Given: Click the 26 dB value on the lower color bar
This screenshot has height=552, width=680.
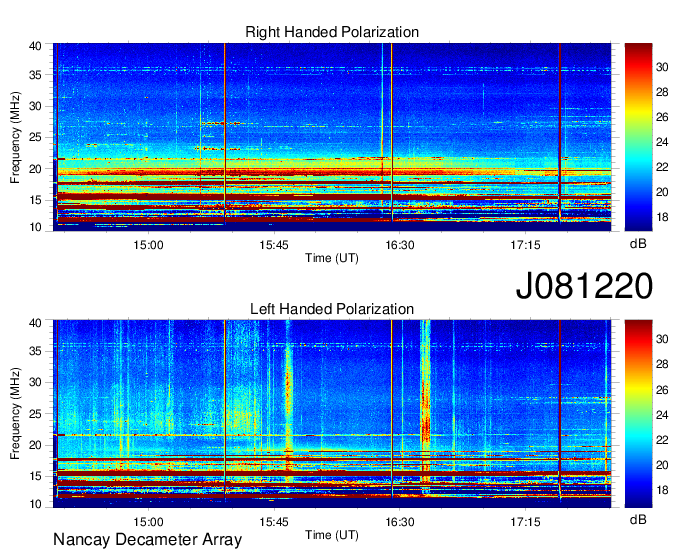Looking at the screenshot, I should tap(662, 390).
